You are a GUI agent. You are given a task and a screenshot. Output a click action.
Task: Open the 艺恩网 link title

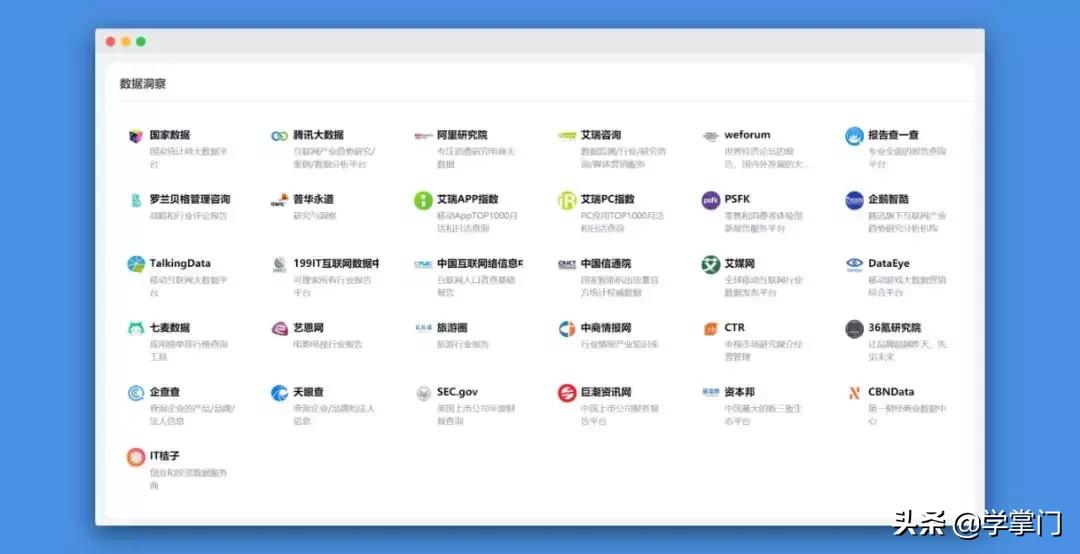pos(308,327)
